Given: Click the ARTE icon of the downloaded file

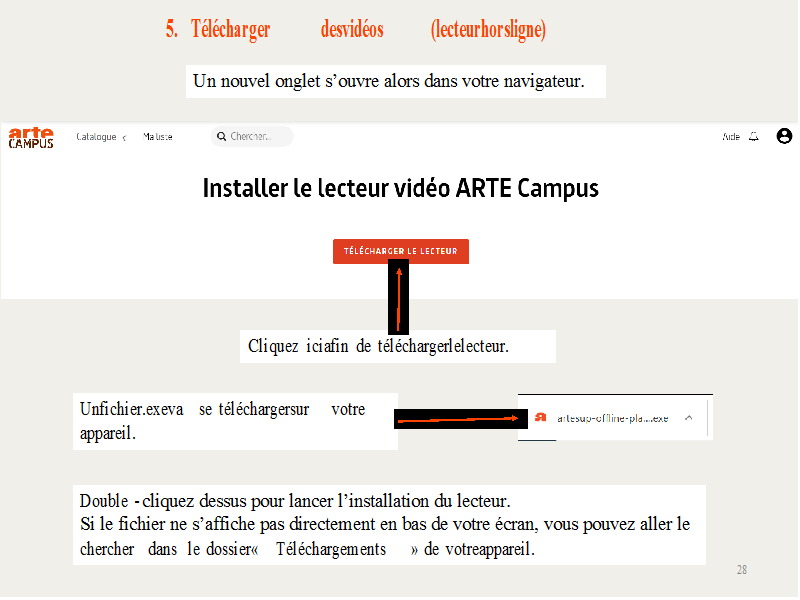Looking at the screenshot, I should [x=538, y=418].
